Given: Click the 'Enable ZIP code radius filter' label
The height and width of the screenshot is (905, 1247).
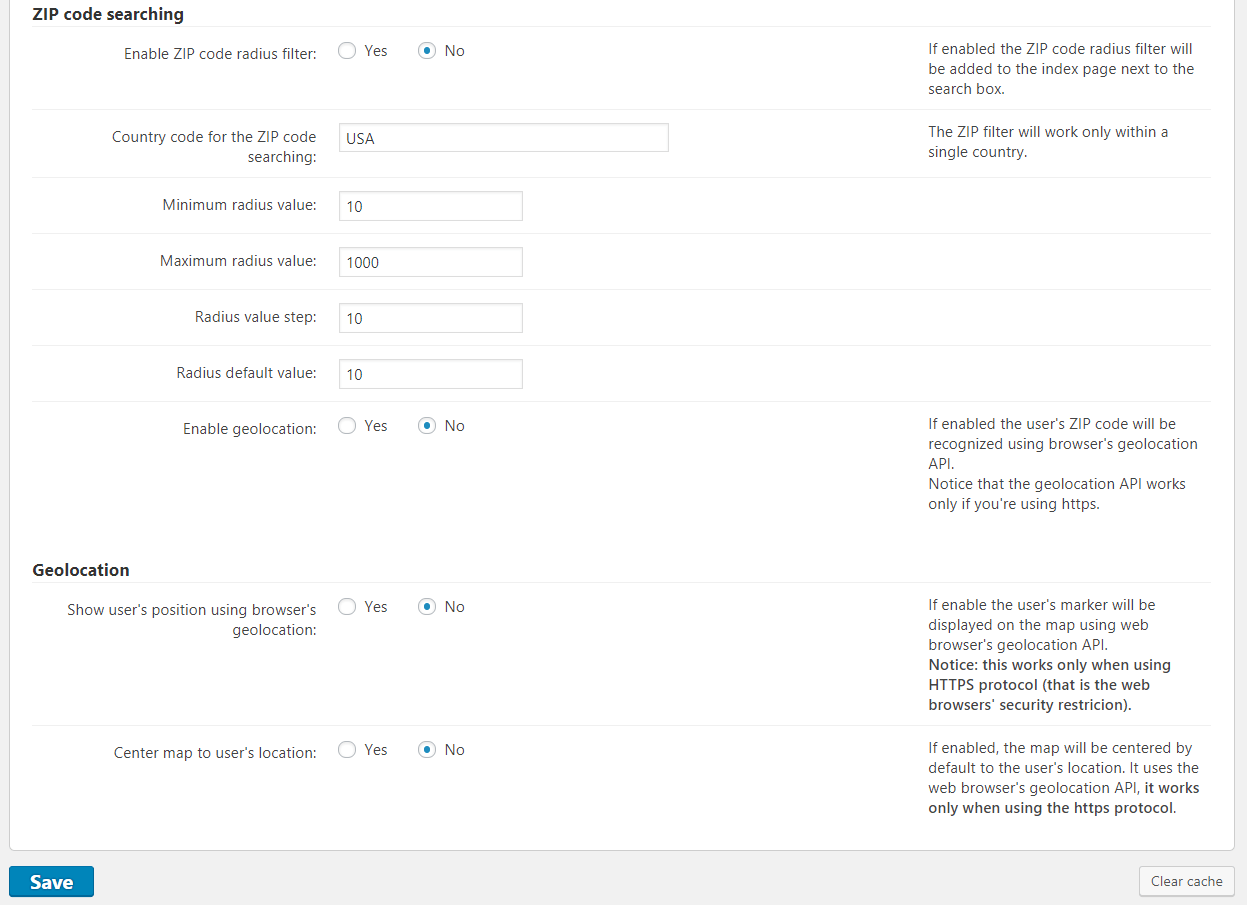Looking at the screenshot, I should click(x=220, y=54).
